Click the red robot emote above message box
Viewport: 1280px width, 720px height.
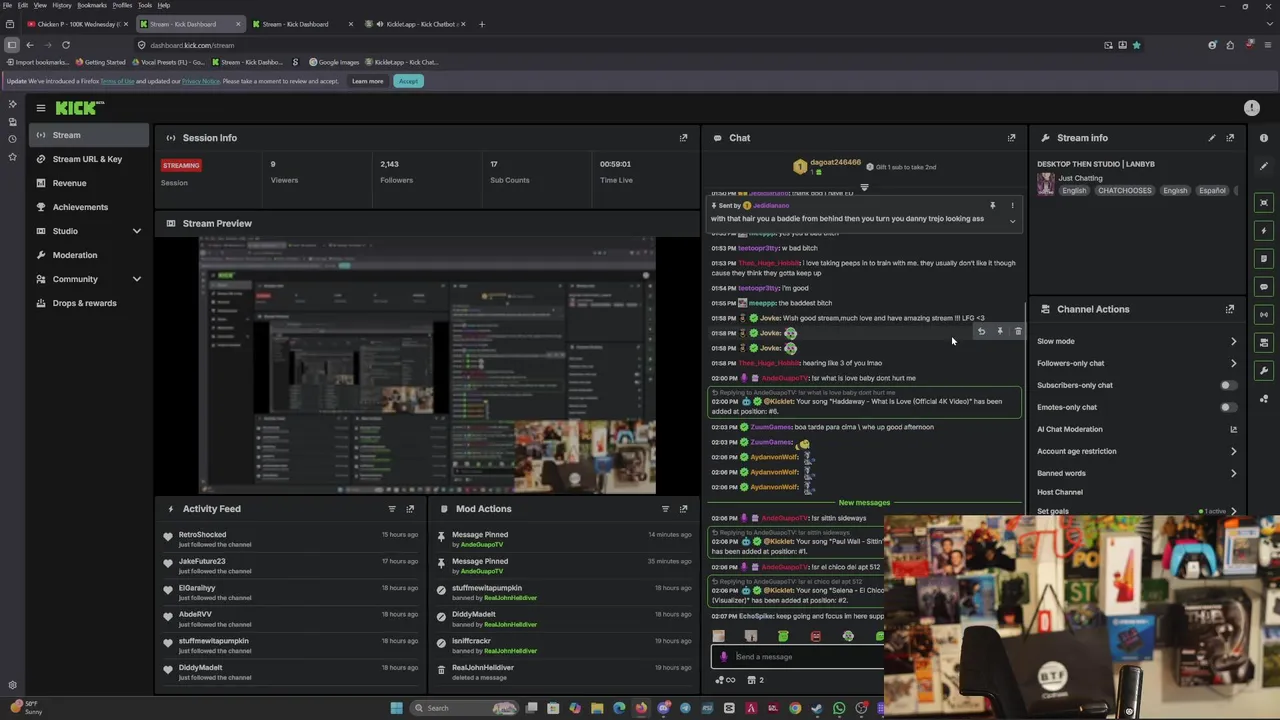(x=816, y=636)
